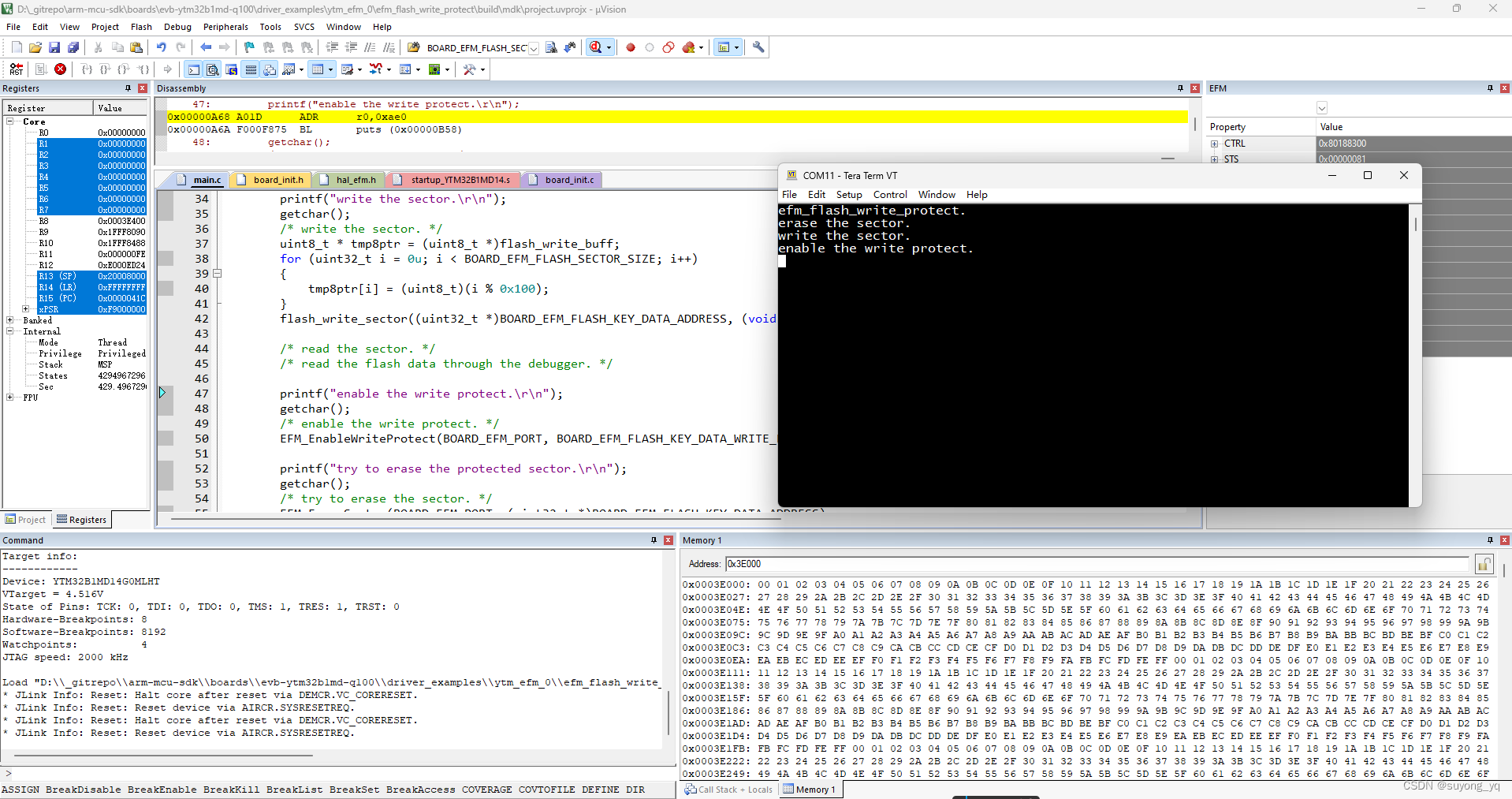Focus the Memory Address input field

[x=1098, y=564]
